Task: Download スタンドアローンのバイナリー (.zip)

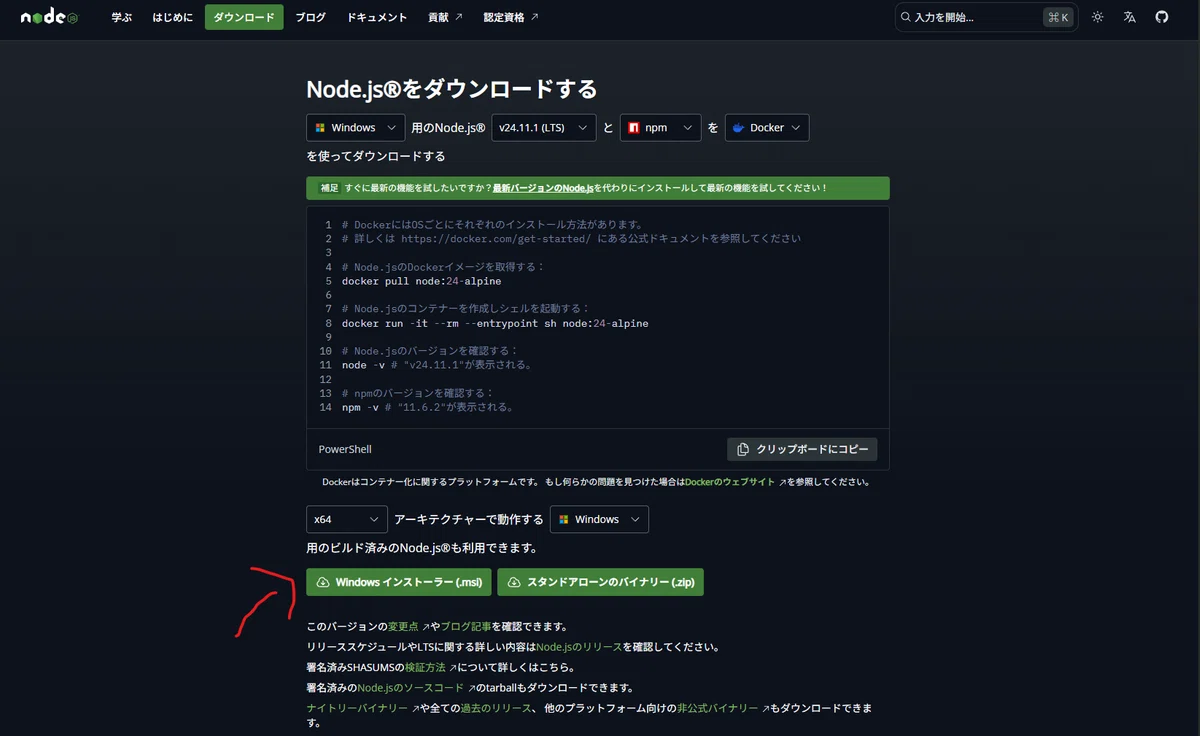Action: (x=600, y=582)
